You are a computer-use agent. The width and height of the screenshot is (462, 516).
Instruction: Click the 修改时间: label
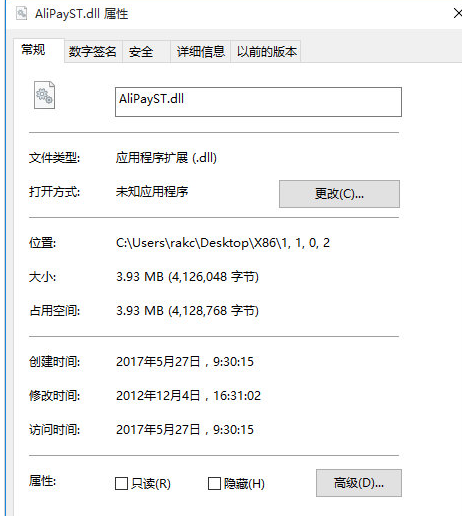(54, 396)
